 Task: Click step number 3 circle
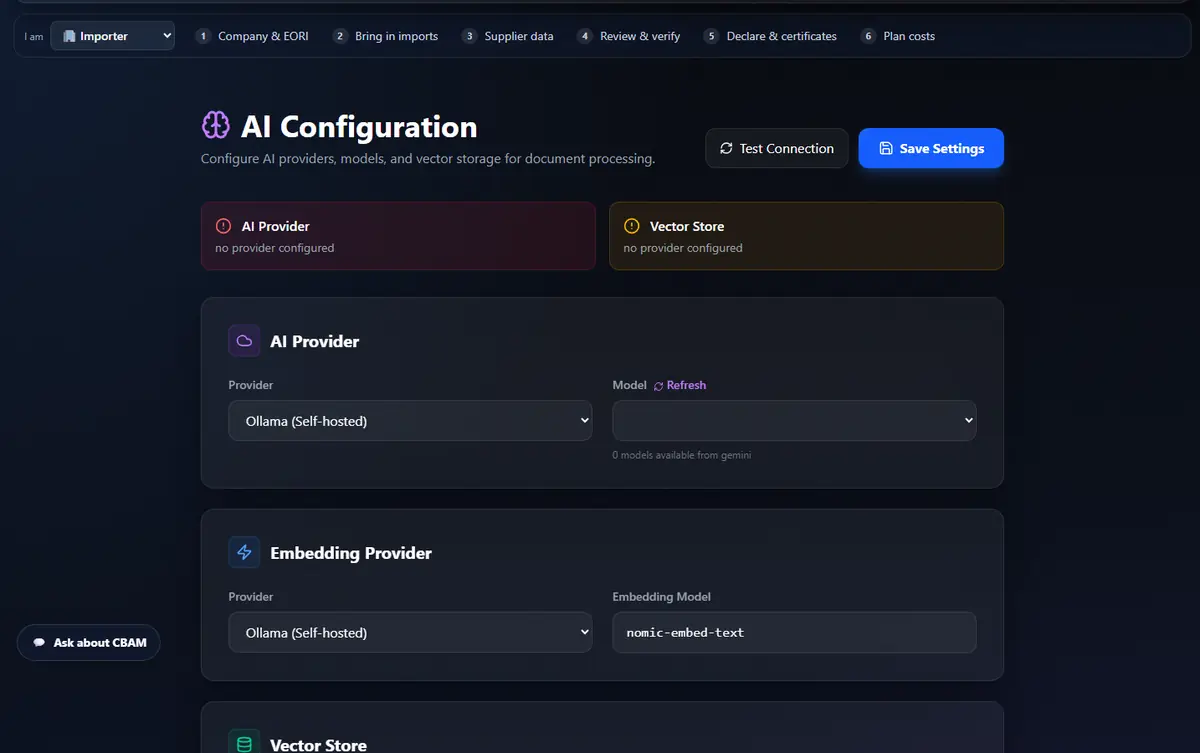point(469,36)
